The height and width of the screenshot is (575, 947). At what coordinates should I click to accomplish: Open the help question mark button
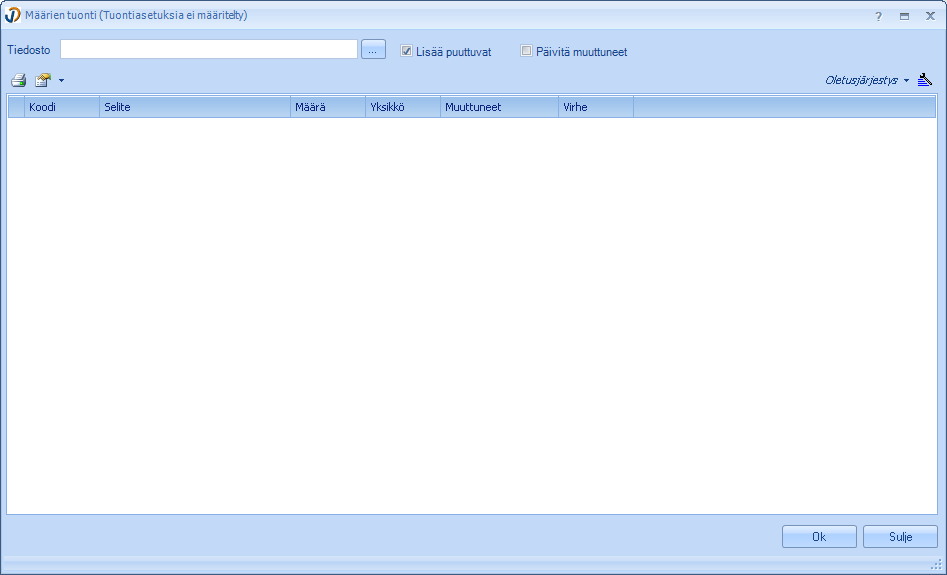(879, 16)
